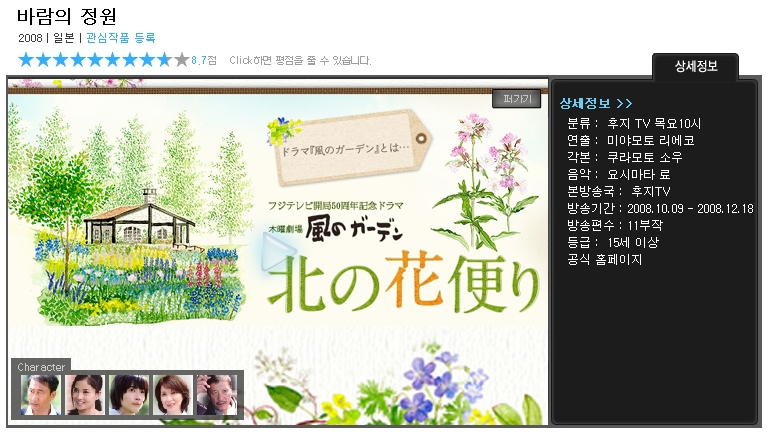The image size is (767, 434).
Task: Click the 퍼가기 share button
Action: [515, 99]
